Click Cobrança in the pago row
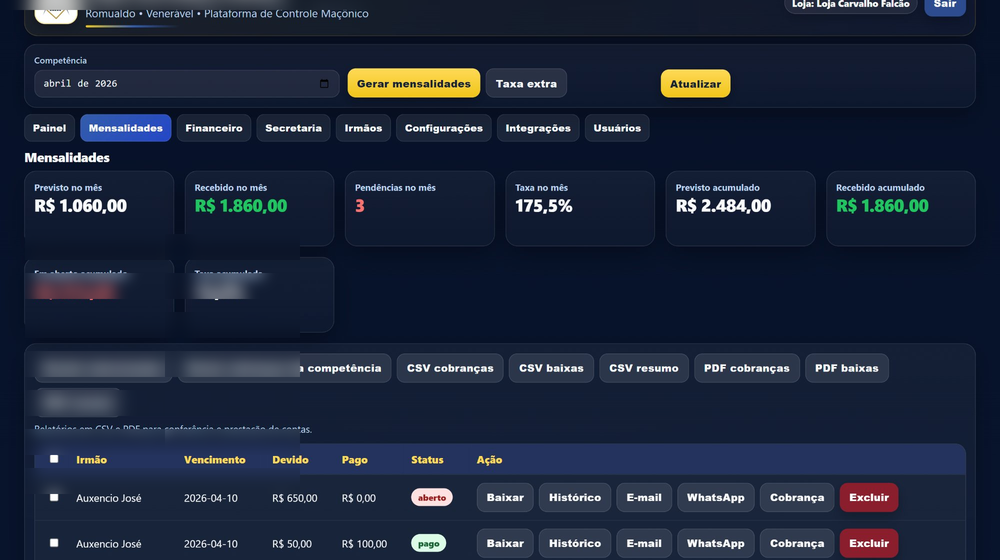The height and width of the screenshot is (560, 1000). pyautogui.click(x=797, y=543)
